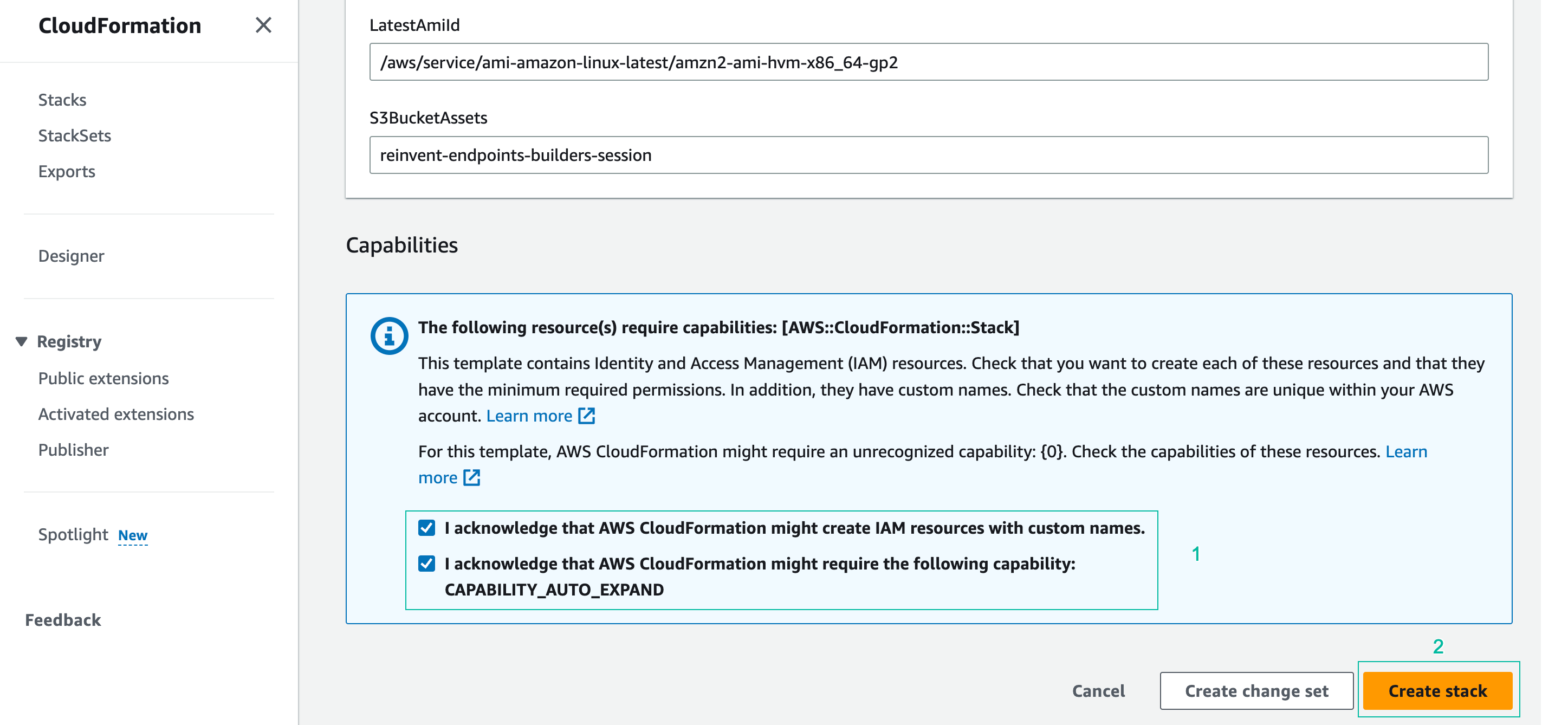1568x725 pixels.
Task: Collapse the Registry section triangle
Action: [21, 341]
